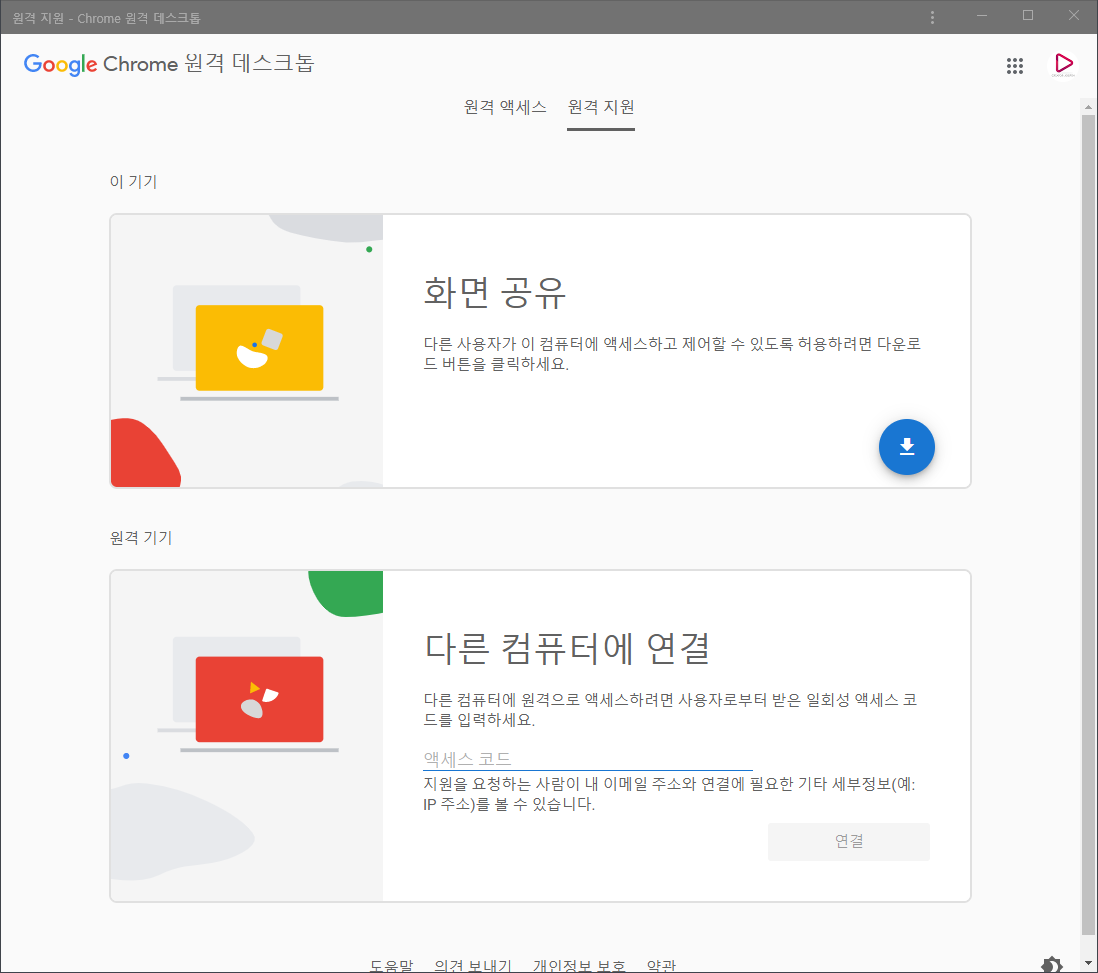Switch to the 원격 액세스 tab

[x=505, y=107]
